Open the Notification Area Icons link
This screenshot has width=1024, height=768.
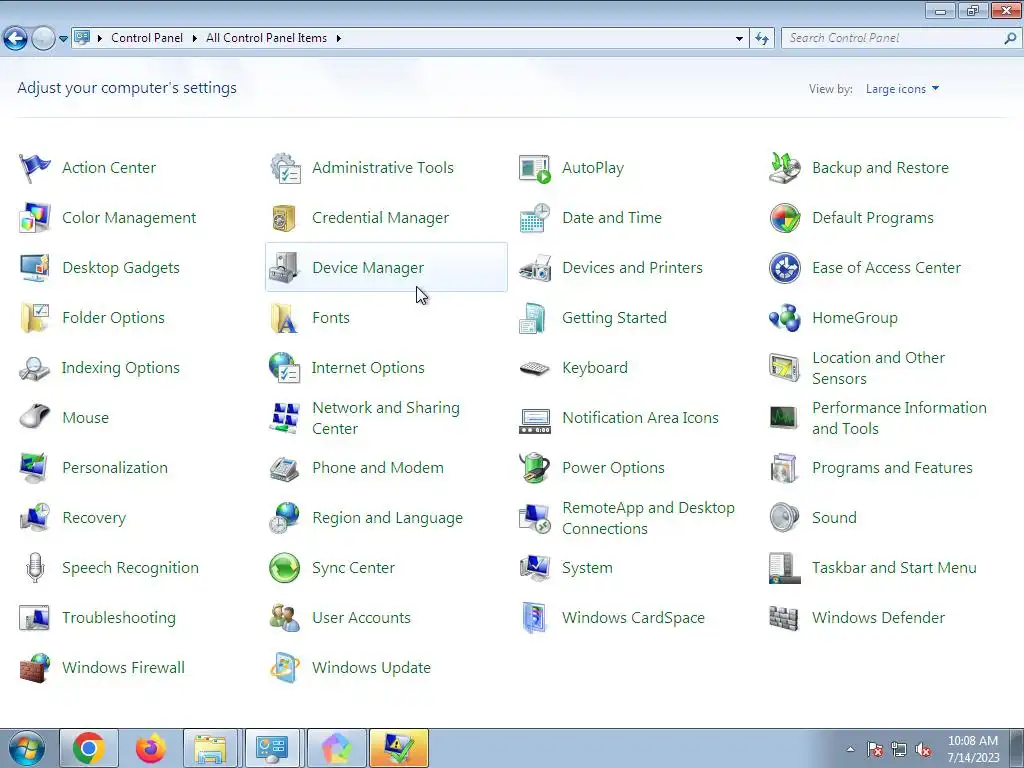(x=640, y=418)
